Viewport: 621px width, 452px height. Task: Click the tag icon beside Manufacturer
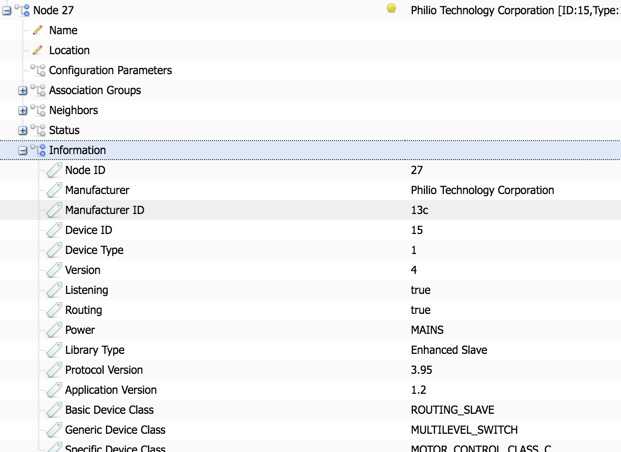tap(54, 190)
